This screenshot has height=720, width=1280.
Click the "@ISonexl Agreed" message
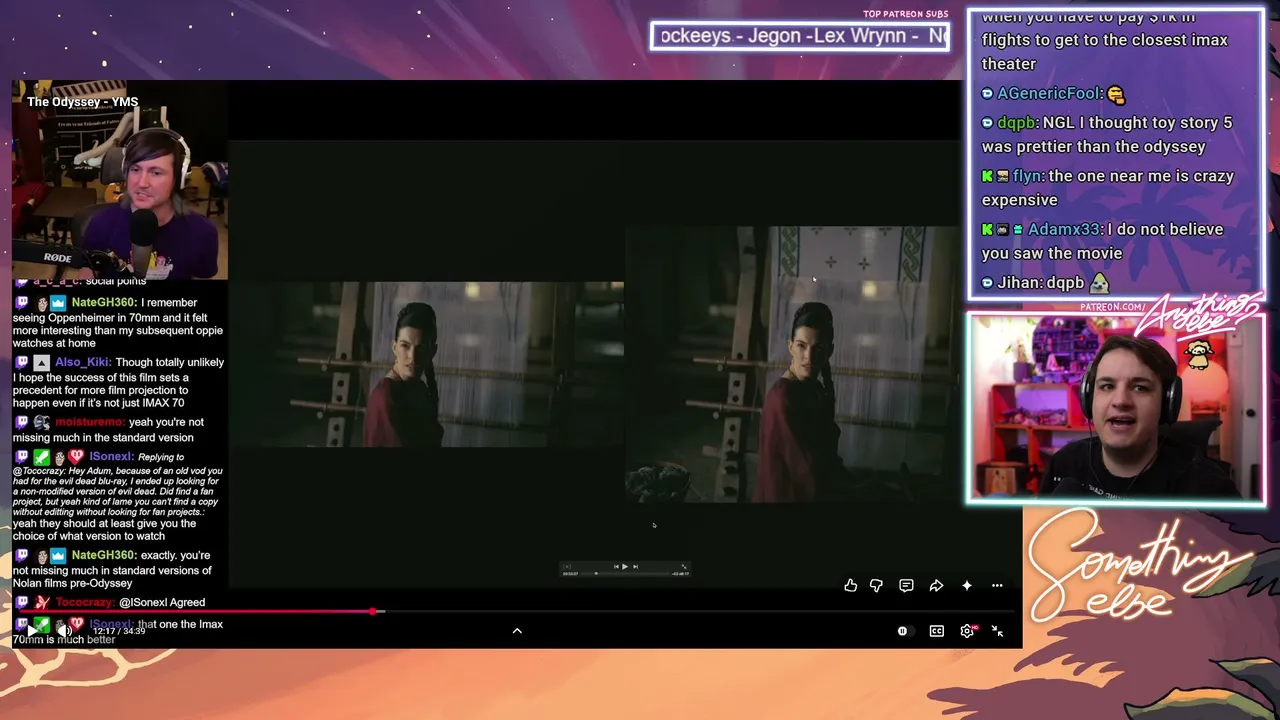162,602
